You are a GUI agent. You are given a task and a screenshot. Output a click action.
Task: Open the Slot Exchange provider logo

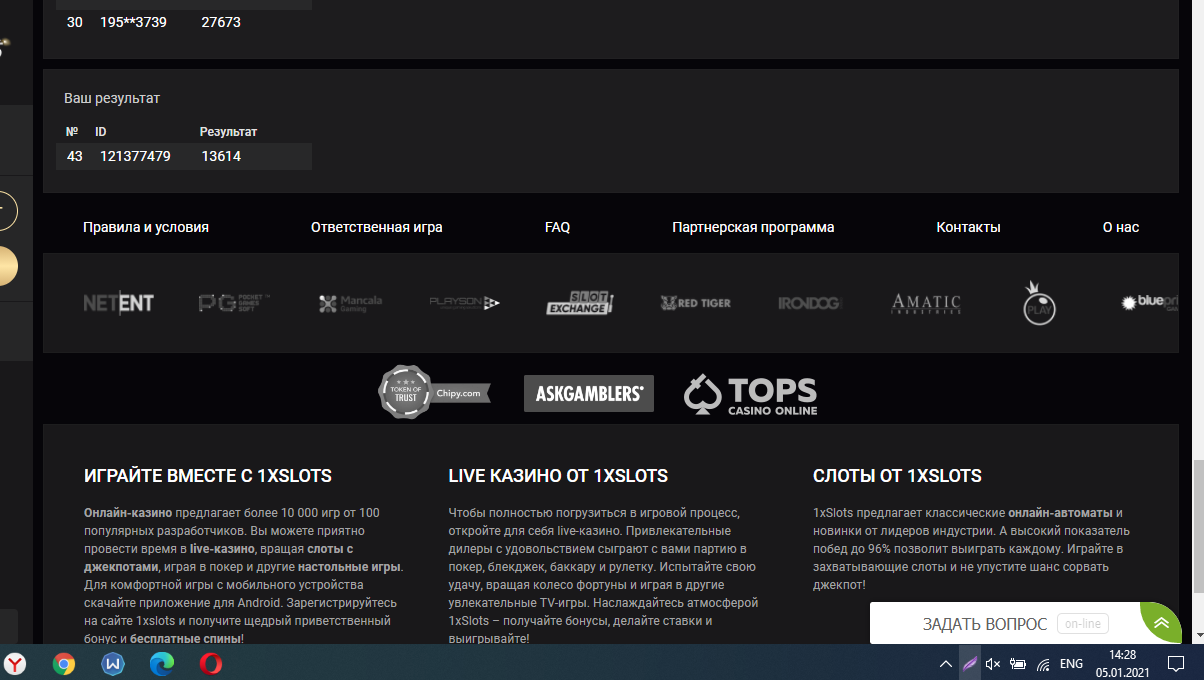[x=579, y=302]
